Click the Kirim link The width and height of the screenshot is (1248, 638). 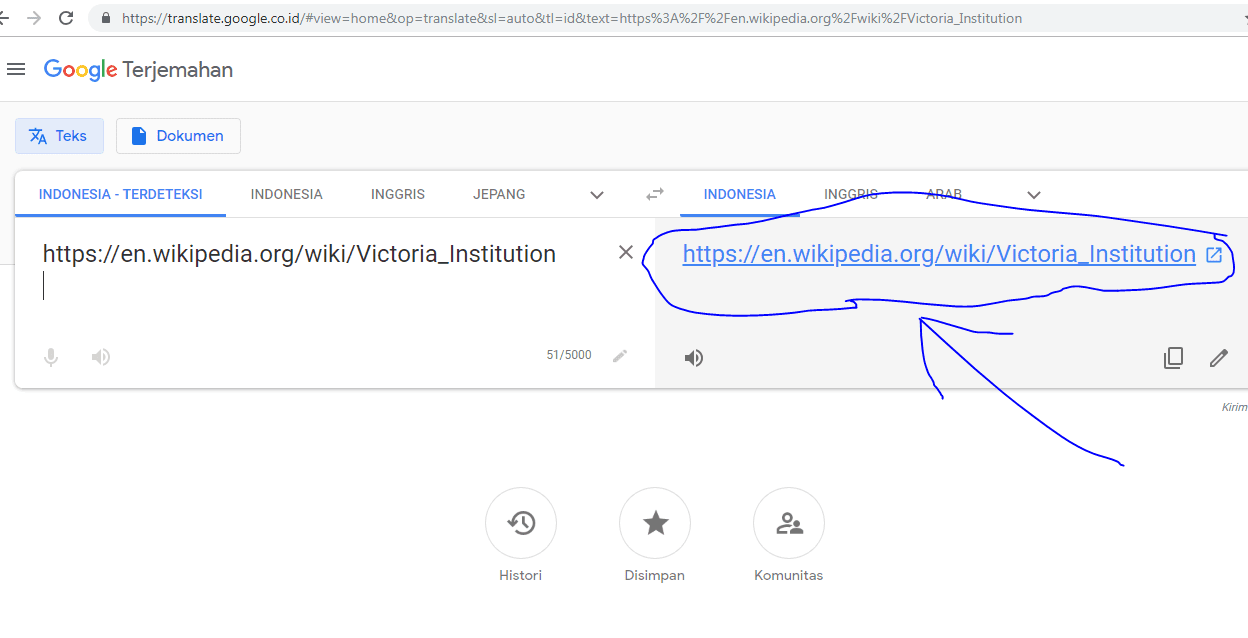1234,407
